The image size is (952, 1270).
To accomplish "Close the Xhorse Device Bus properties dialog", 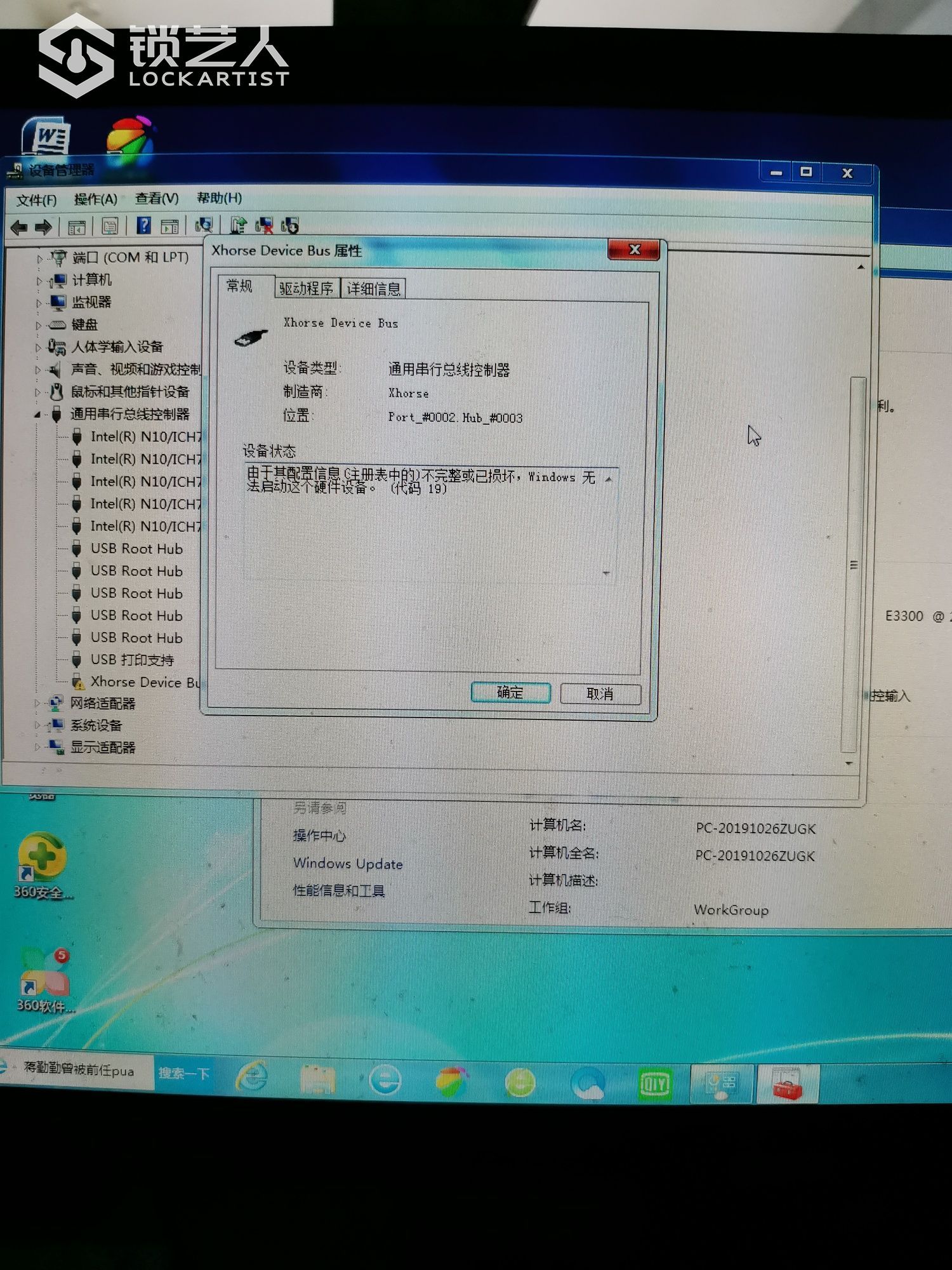I will point(633,250).
